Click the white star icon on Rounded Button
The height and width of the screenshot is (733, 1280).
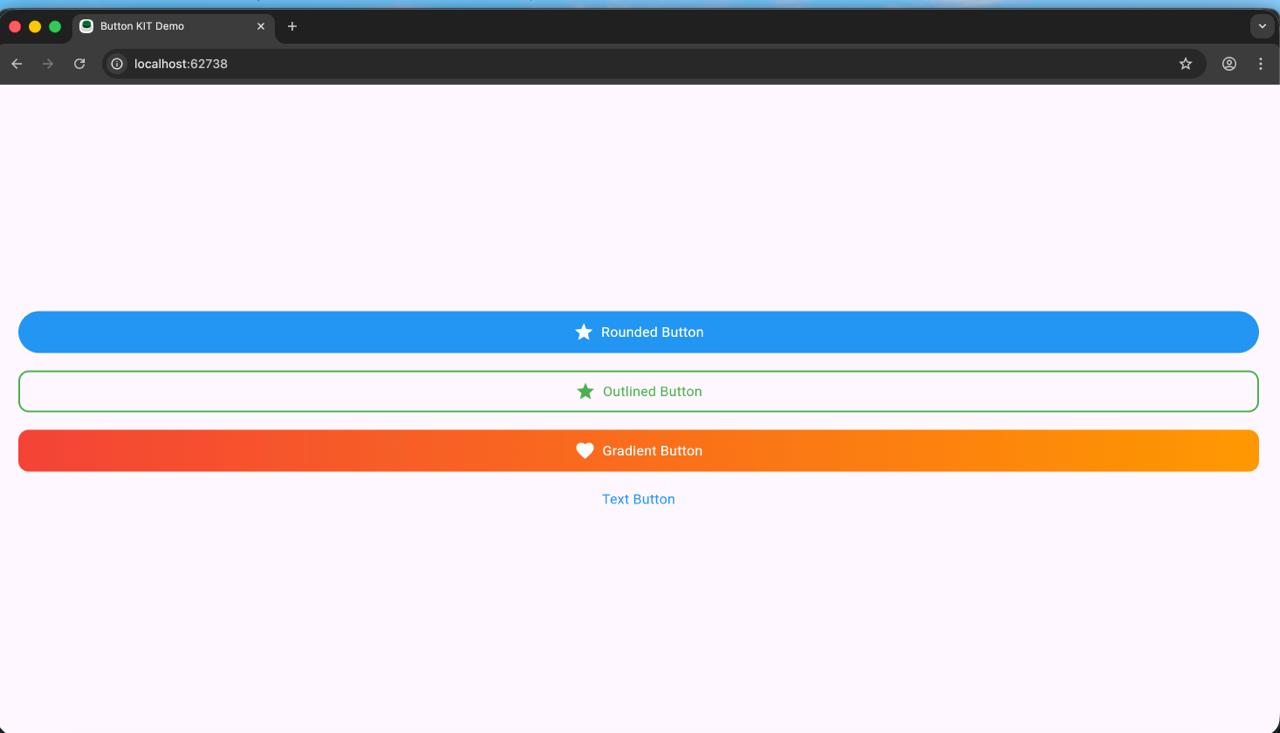point(584,332)
